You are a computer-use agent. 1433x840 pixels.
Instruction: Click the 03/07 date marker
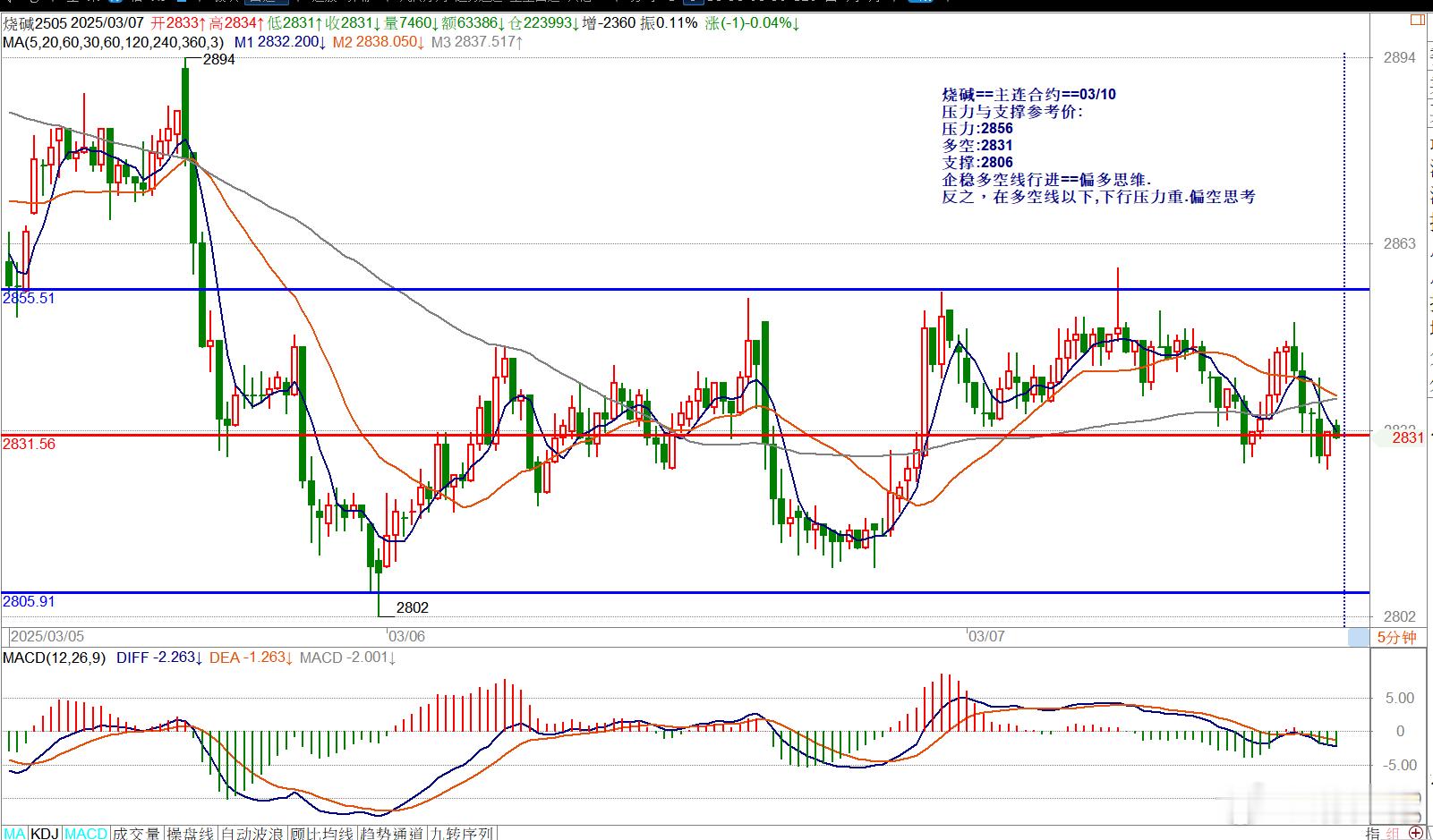pyautogui.click(x=986, y=636)
